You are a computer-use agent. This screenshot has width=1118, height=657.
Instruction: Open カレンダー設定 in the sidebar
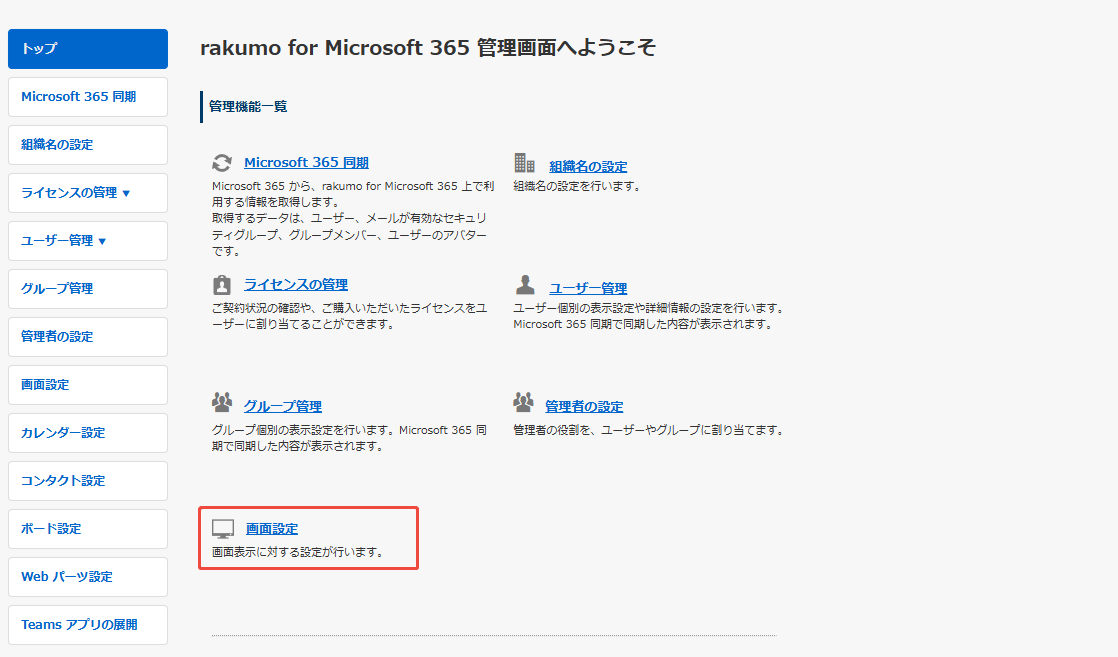point(88,433)
